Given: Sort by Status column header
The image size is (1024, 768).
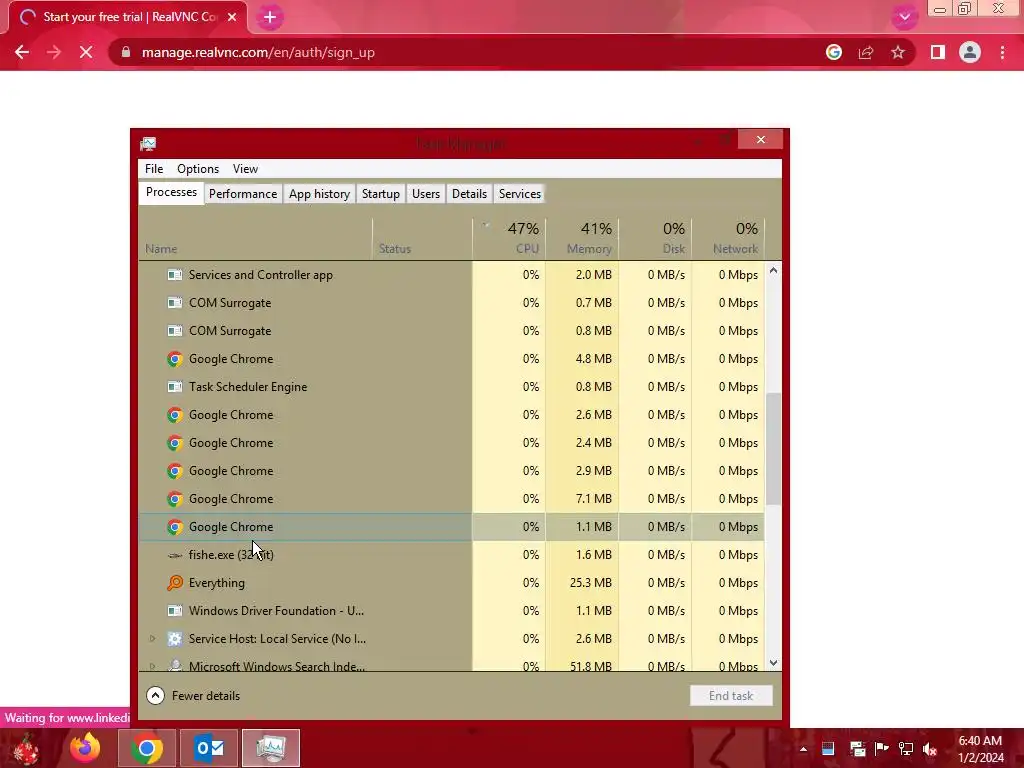Looking at the screenshot, I should tap(422, 239).
